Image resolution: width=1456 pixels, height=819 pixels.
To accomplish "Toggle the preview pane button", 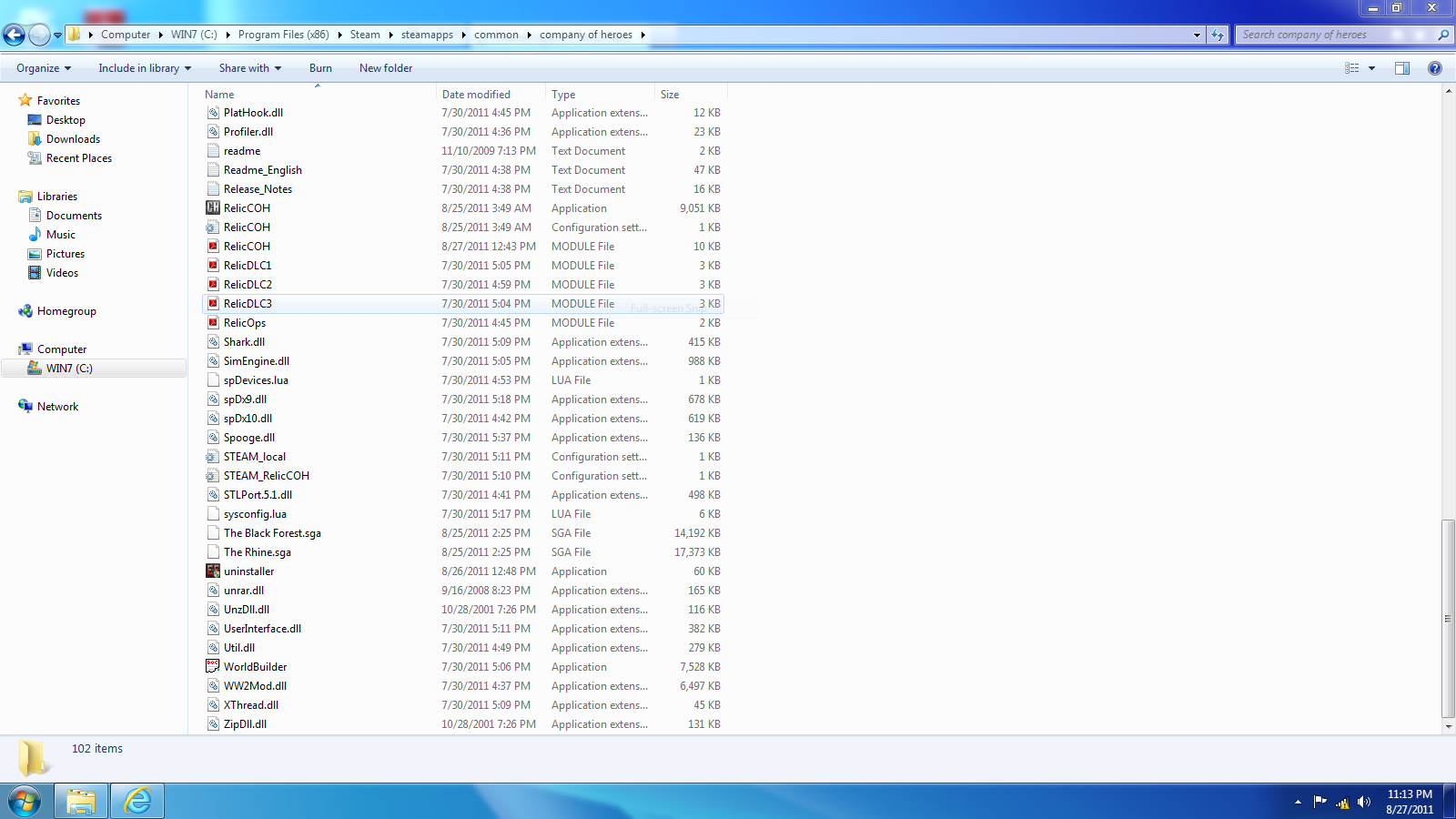I will (x=1402, y=68).
